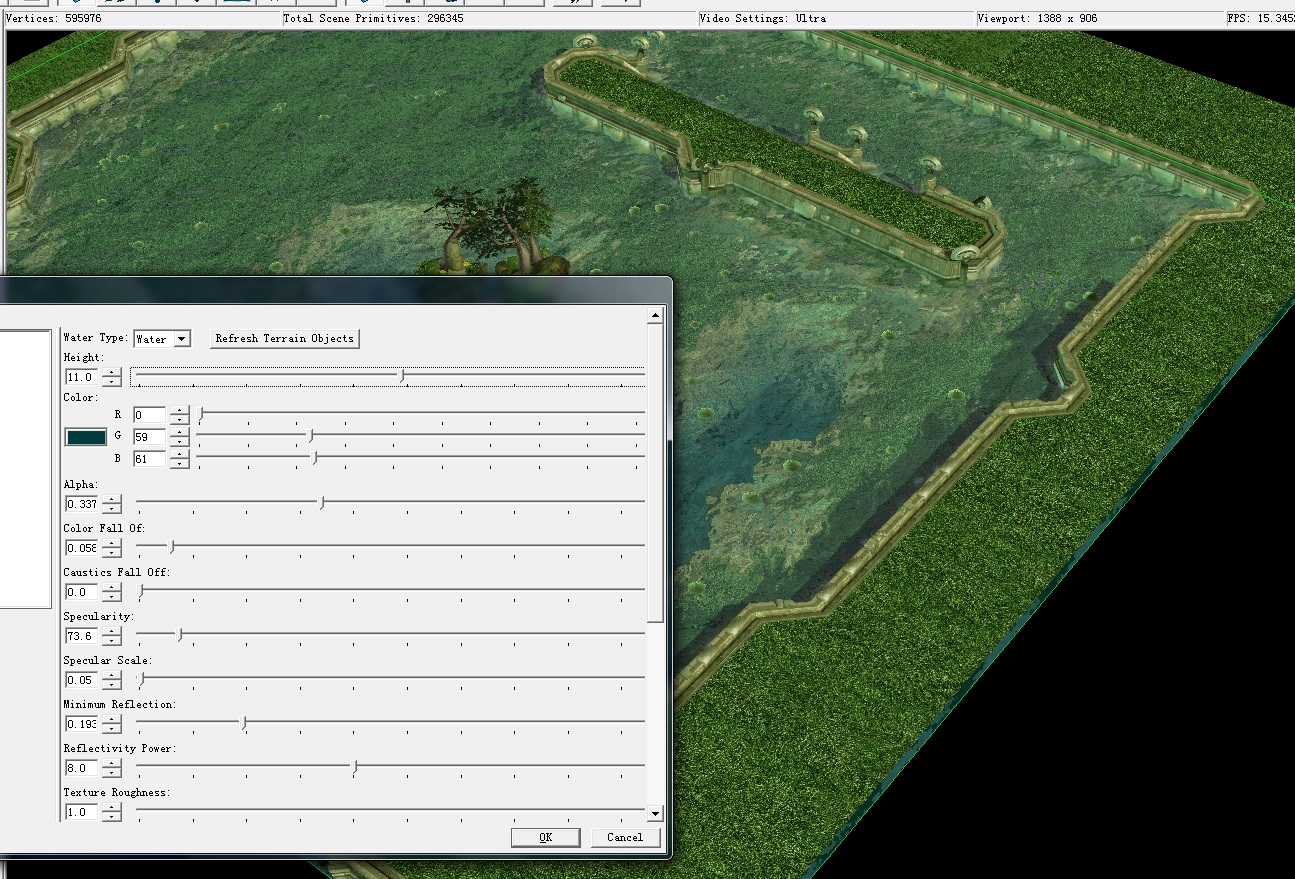
Task: Increase Color Fall Of with up arrow
Action: click(x=112, y=544)
